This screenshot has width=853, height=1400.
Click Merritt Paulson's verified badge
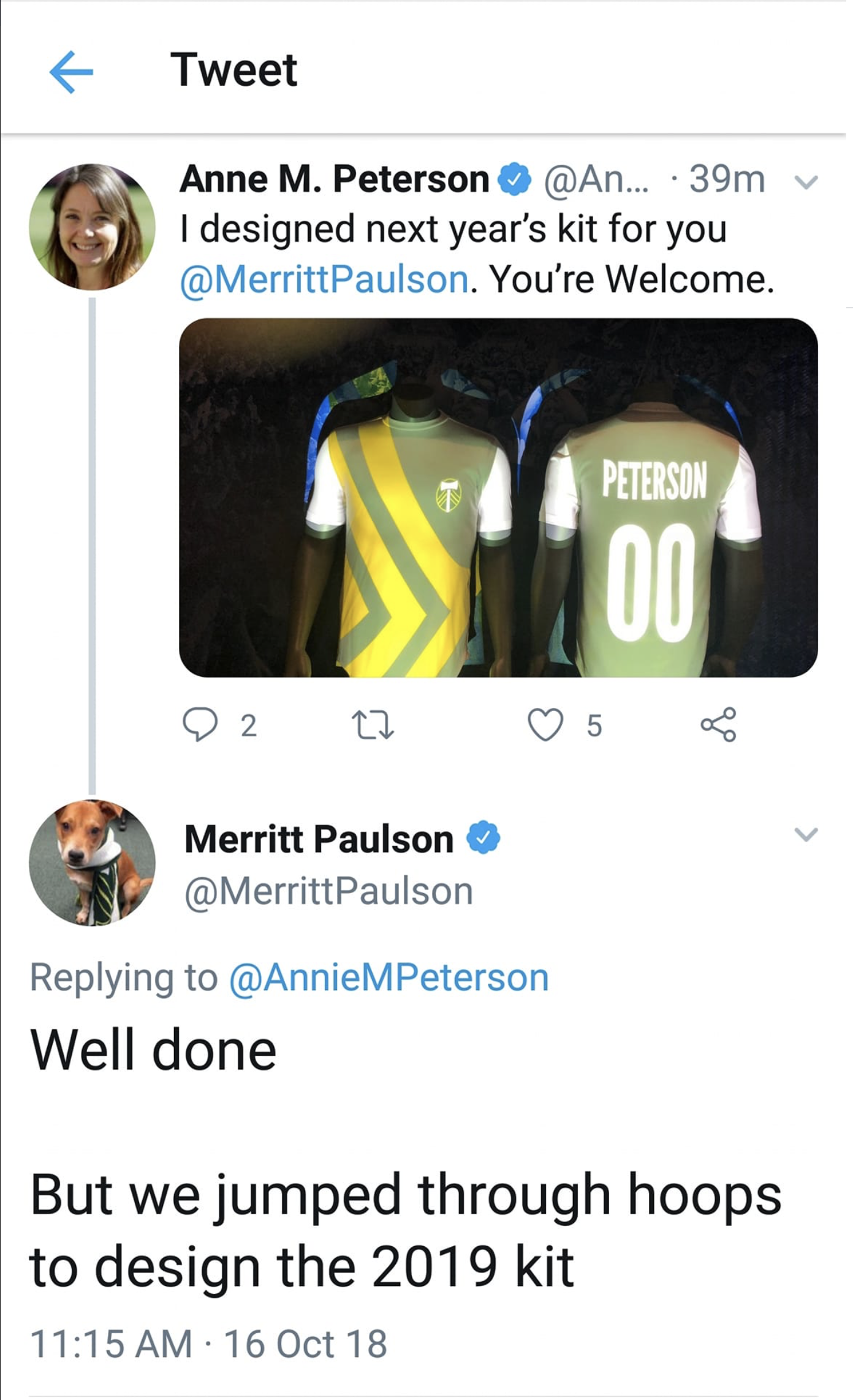pyautogui.click(x=483, y=838)
